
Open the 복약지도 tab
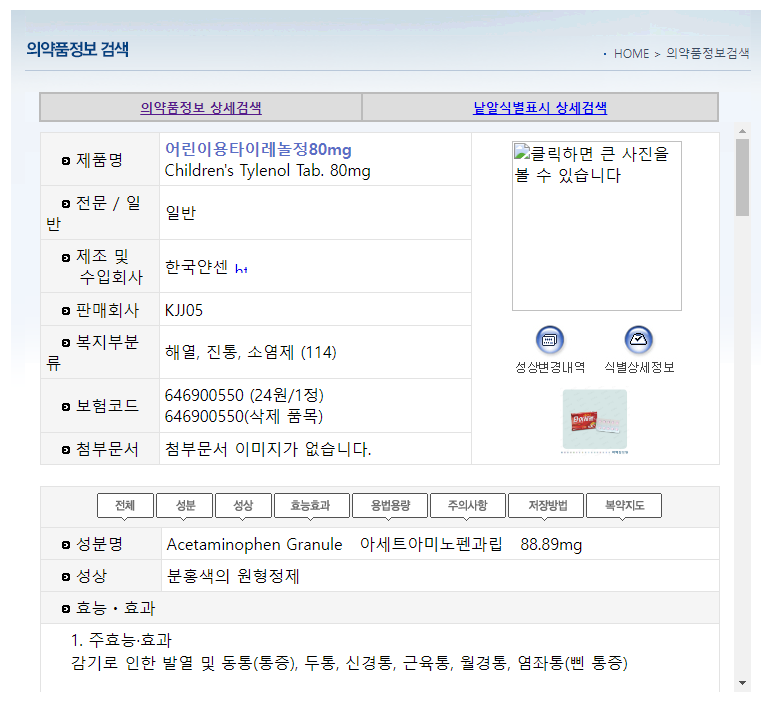(x=624, y=506)
